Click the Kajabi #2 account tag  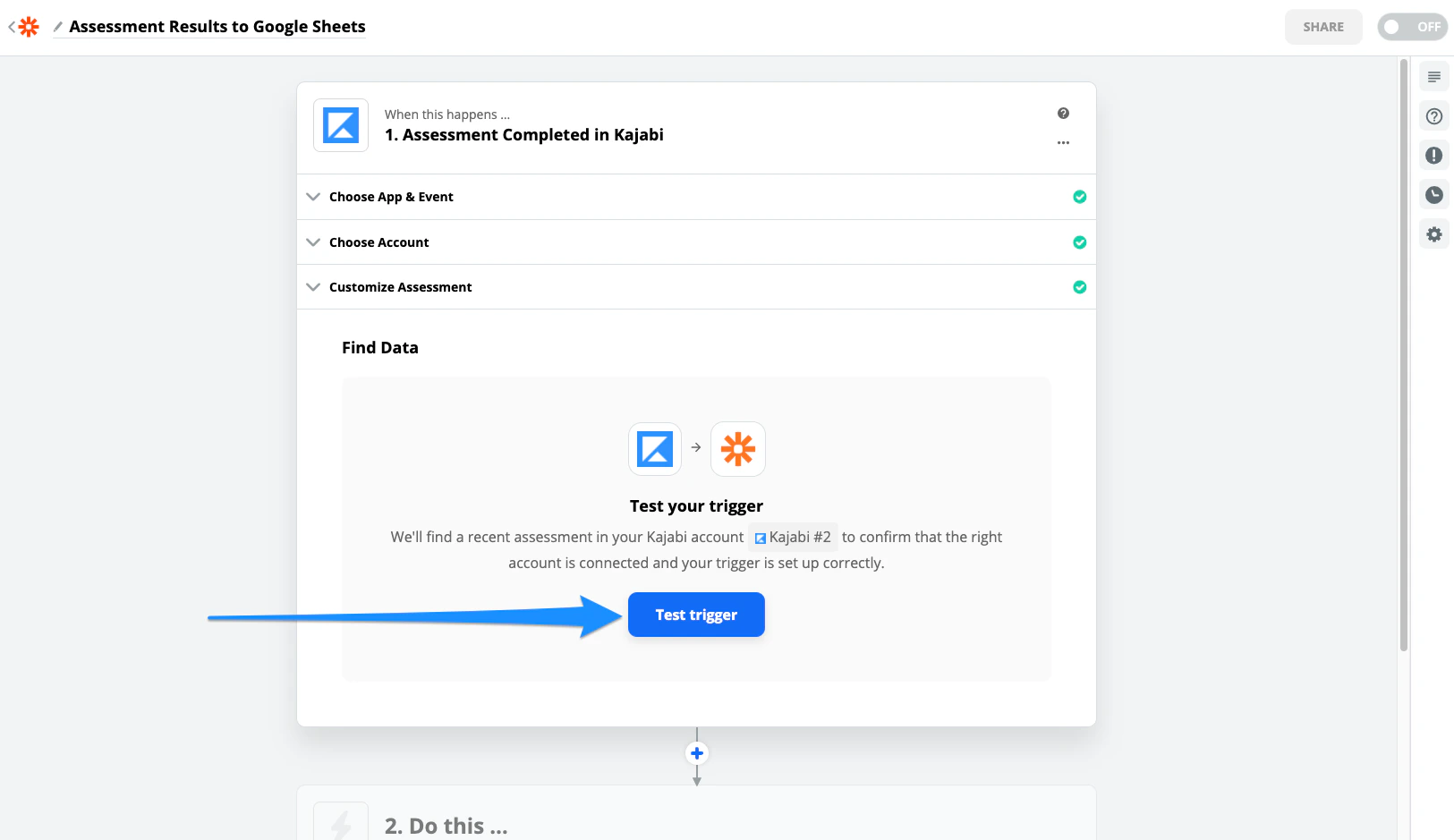click(793, 537)
